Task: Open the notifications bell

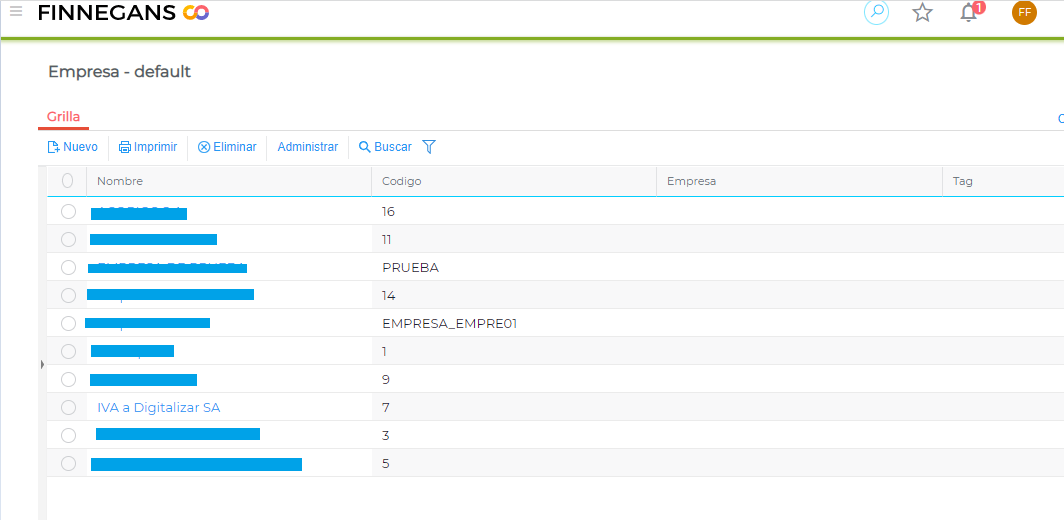Action: 970,12
